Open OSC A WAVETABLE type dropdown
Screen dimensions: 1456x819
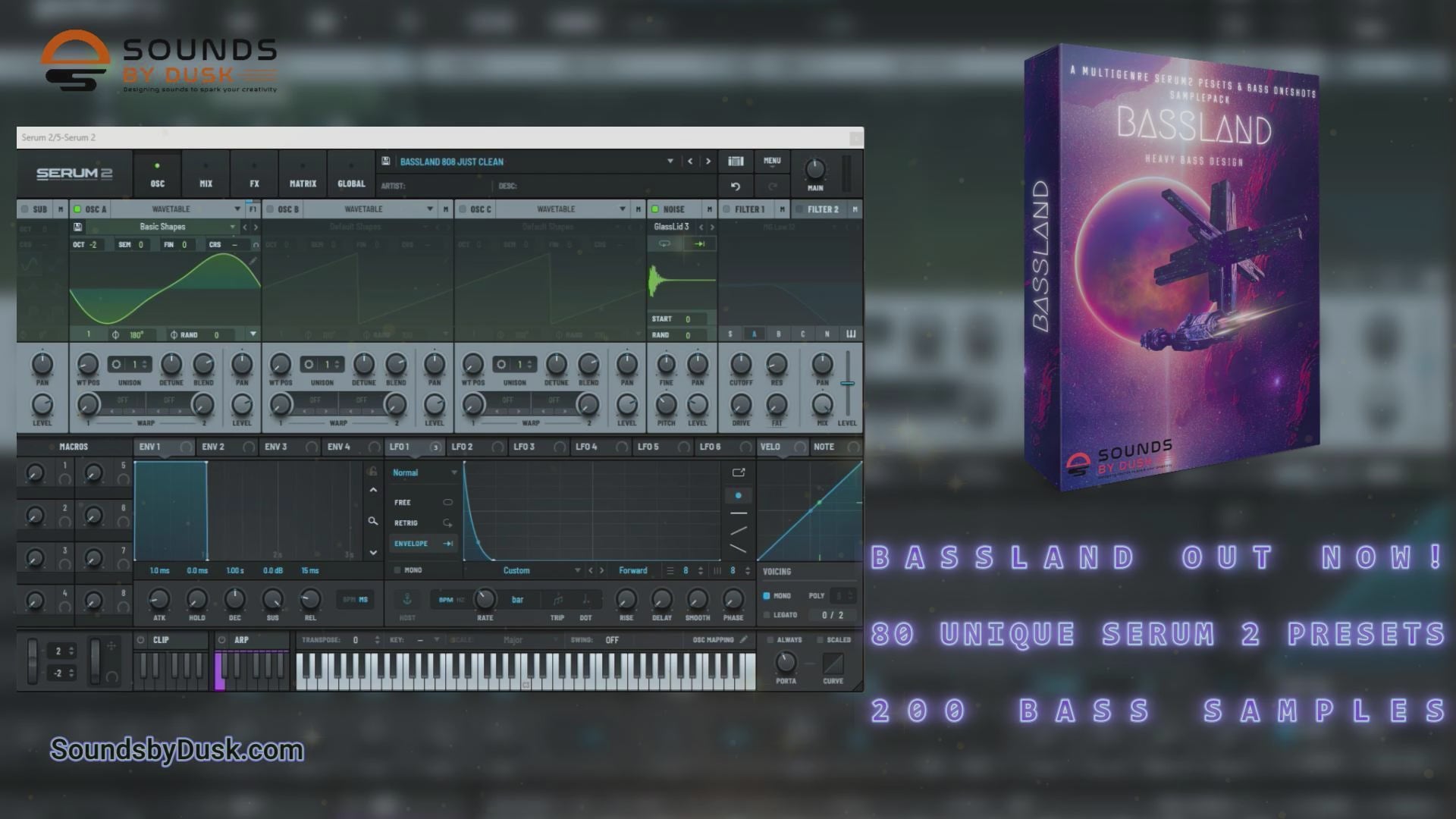pyautogui.click(x=237, y=209)
